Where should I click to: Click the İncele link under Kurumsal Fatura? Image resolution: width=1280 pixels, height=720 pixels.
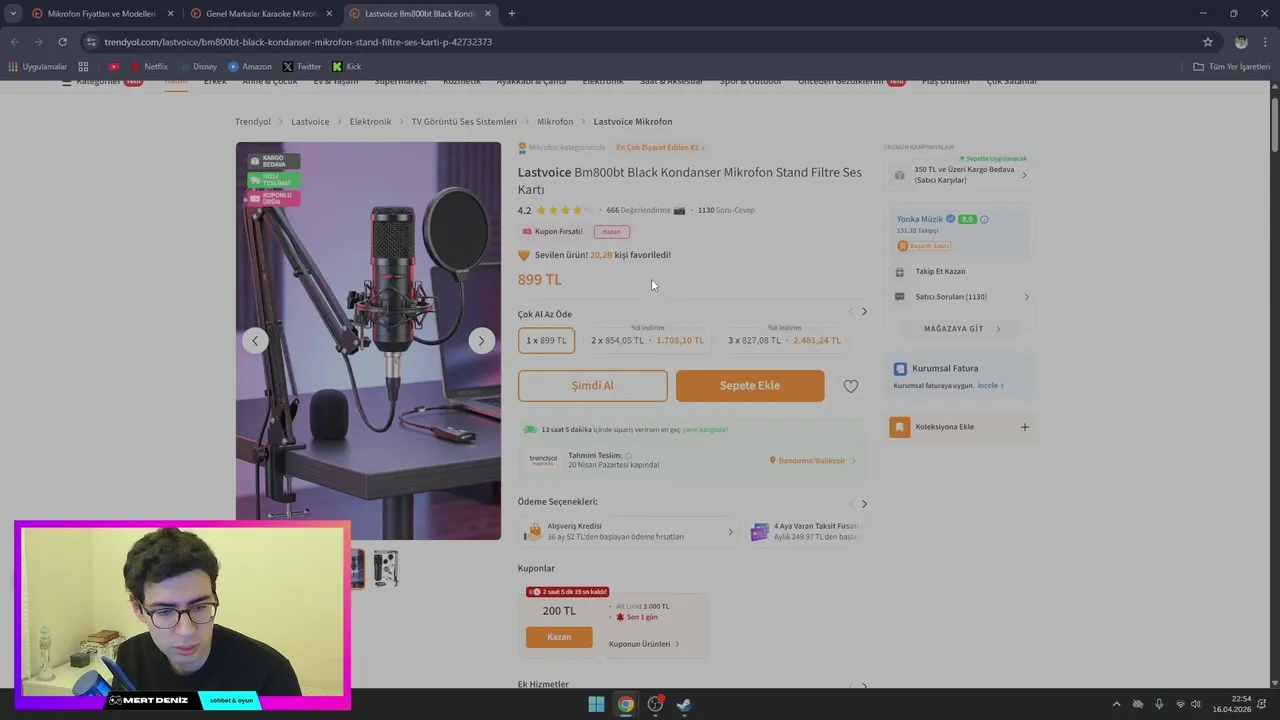point(990,386)
